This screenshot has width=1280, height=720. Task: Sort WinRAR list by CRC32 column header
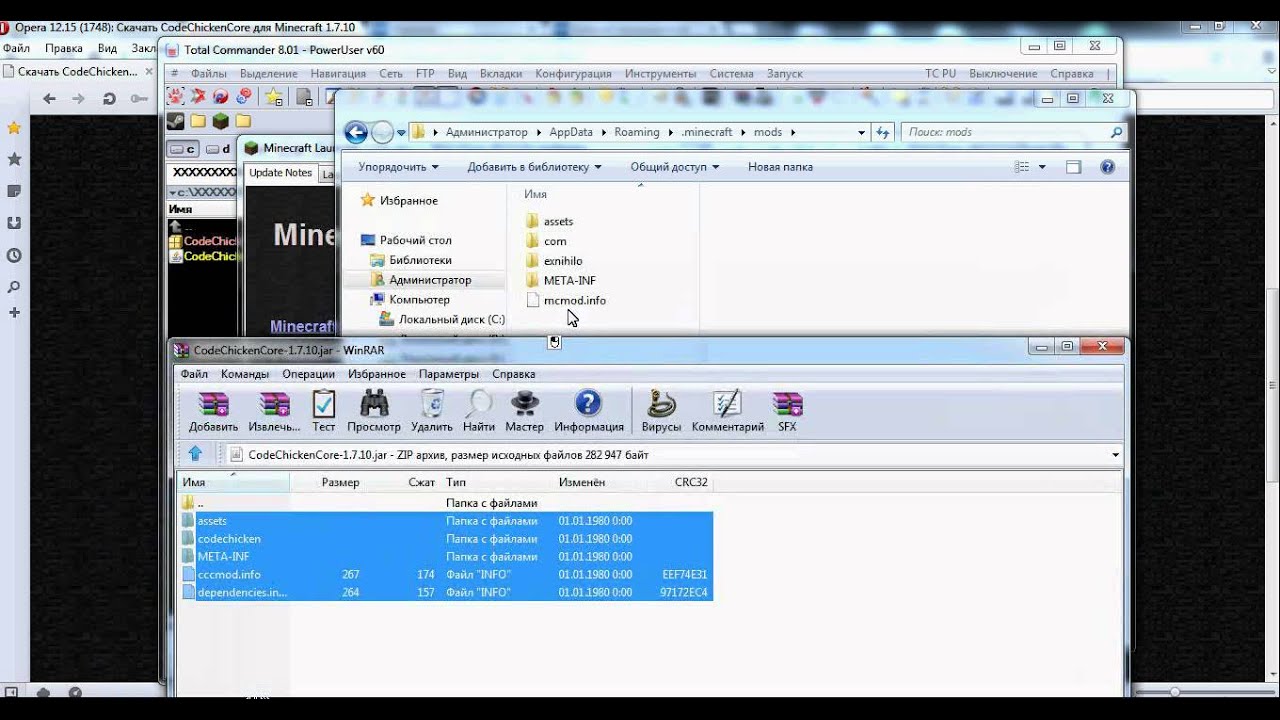coord(691,482)
